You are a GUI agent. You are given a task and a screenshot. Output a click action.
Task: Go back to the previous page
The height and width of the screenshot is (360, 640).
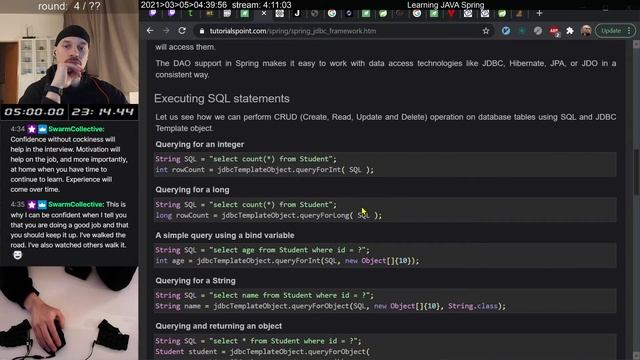[x=150, y=31]
